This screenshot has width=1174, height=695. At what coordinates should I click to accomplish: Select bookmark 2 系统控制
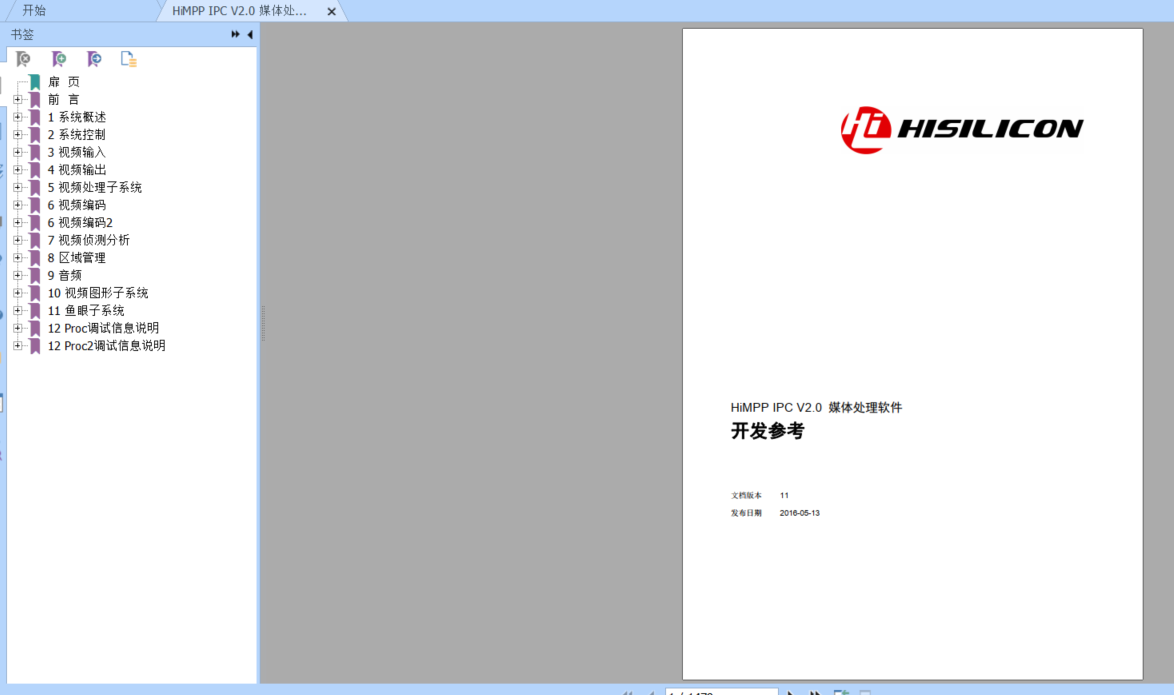click(x=77, y=135)
